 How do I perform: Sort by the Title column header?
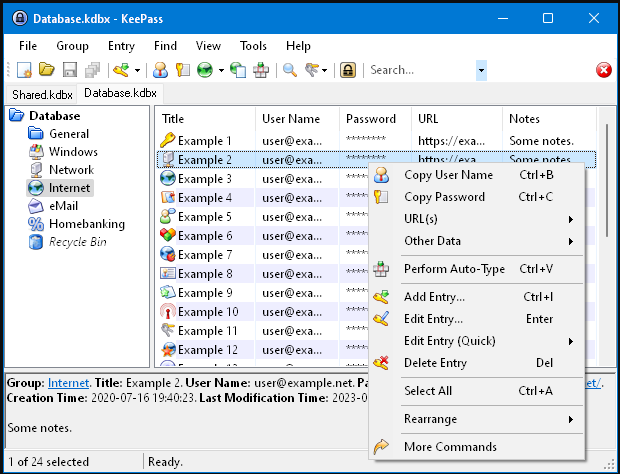[x=206, y=119]
